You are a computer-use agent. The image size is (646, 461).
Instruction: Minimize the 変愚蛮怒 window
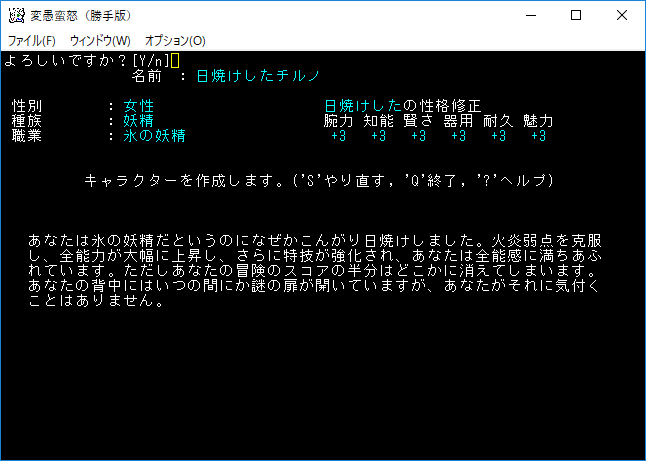coord(529,16)
